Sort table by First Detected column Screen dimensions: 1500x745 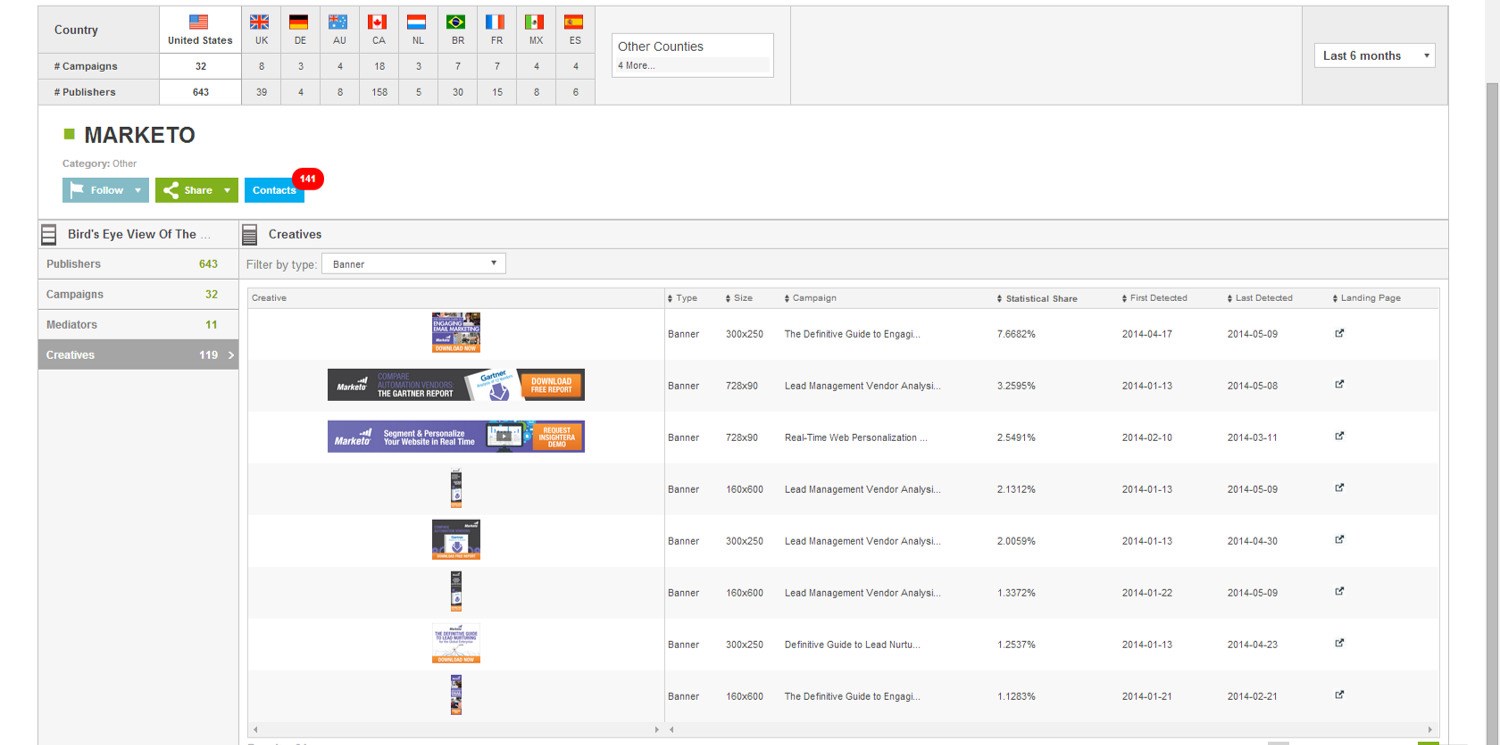tap(1154, 298)
